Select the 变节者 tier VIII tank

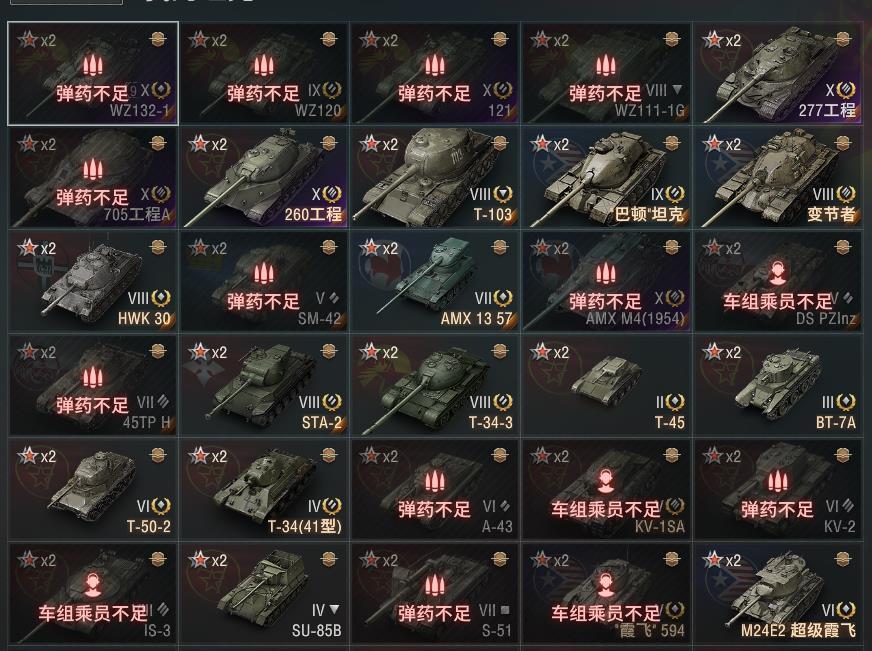[776, 177]
